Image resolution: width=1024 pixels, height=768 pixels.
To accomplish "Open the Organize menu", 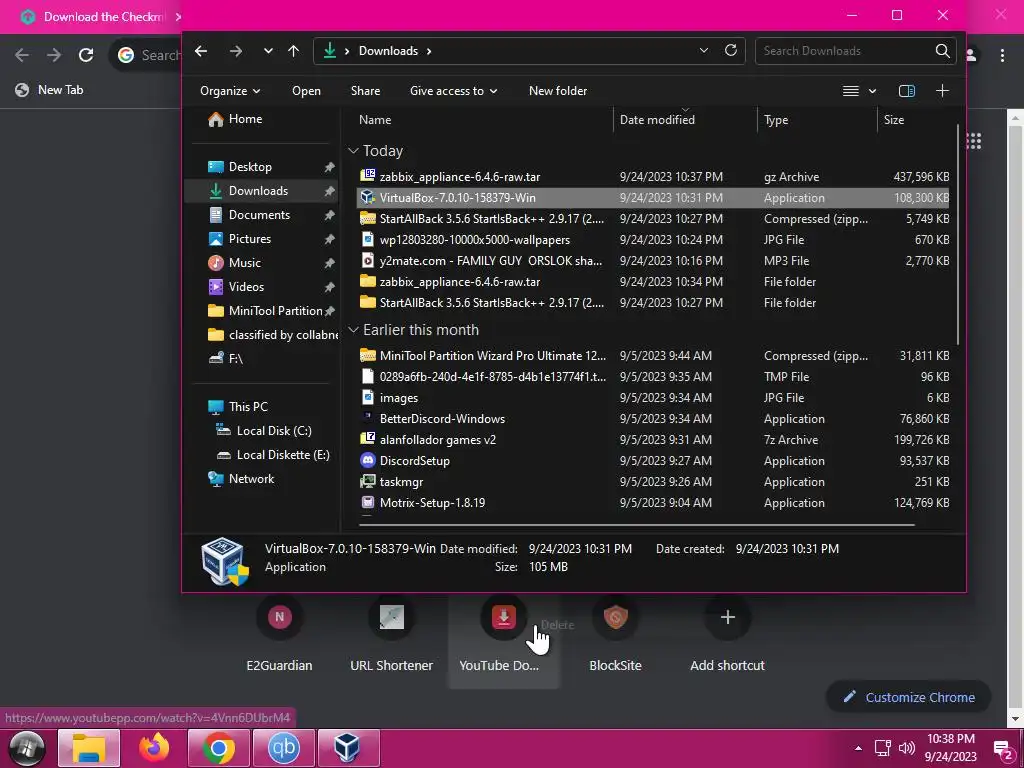I will pos(230,91).
